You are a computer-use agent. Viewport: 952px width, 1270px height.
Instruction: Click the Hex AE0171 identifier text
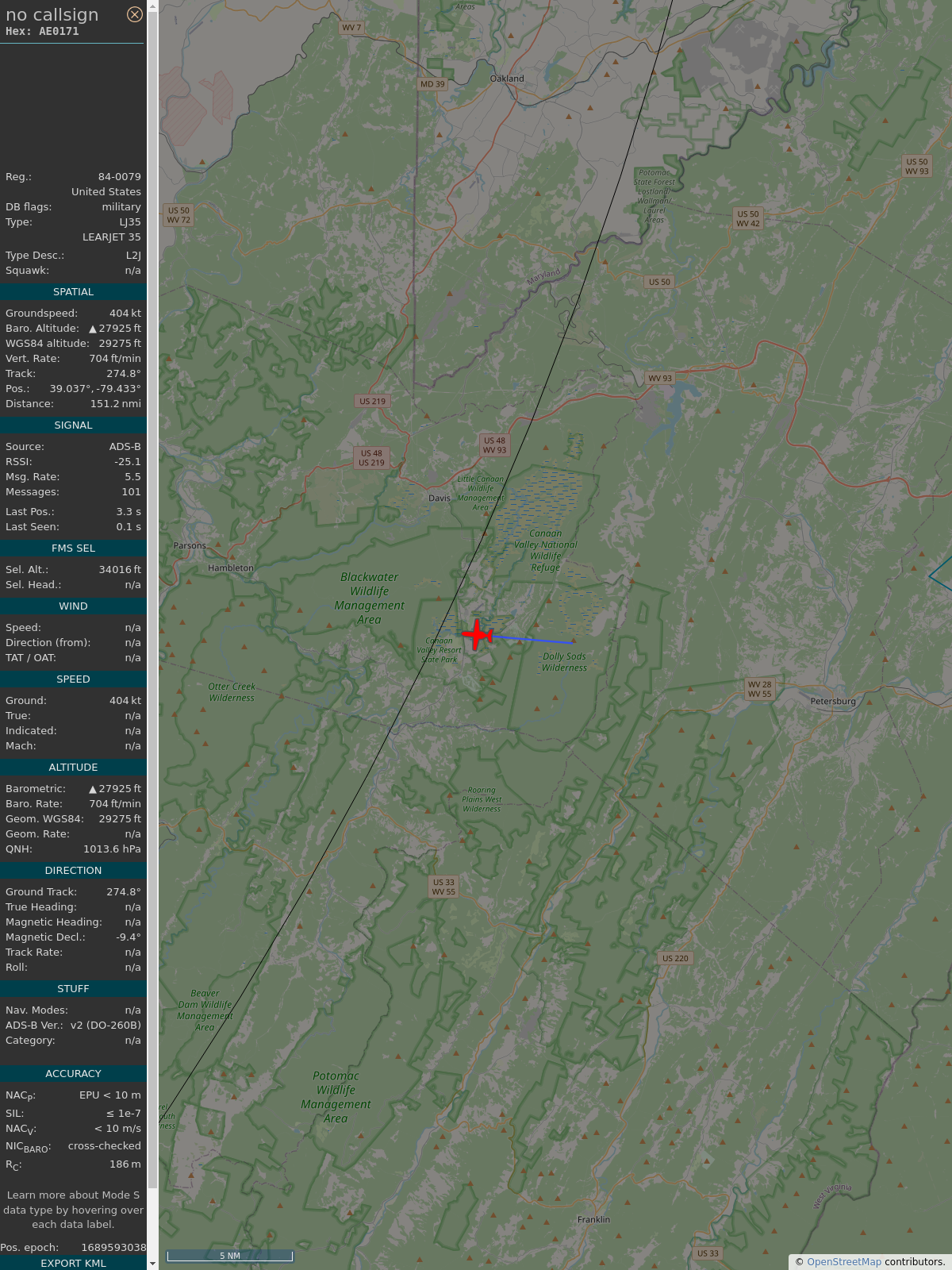coord(43,32)
